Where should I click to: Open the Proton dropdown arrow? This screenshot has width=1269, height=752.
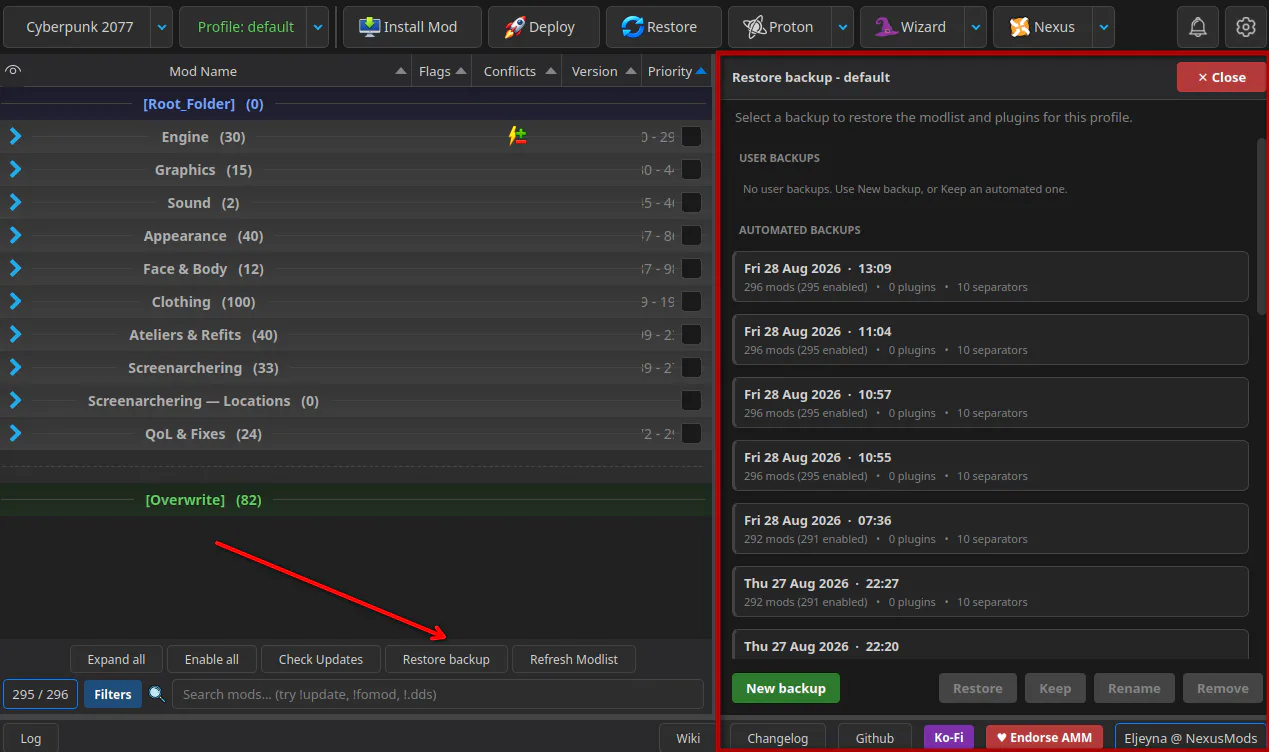pos(843,27)
